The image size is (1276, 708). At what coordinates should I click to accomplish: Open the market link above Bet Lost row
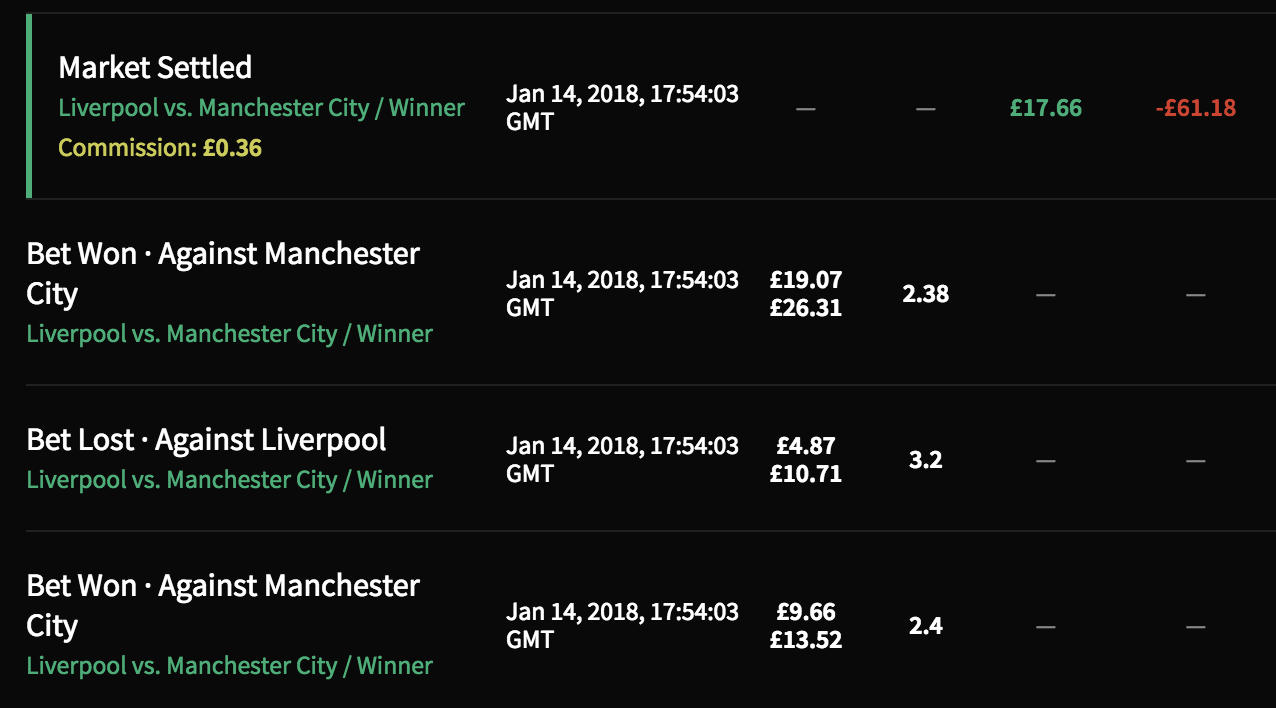(229, 334)
